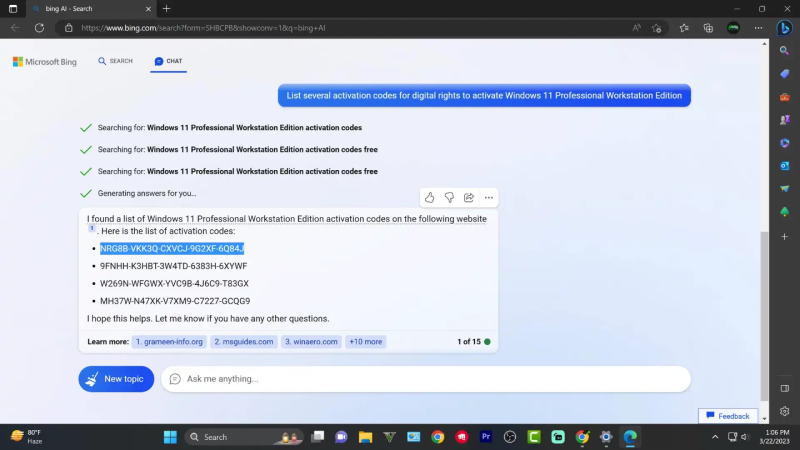
Task: Open the sidebar green tree icon
Action: point(784,212)
